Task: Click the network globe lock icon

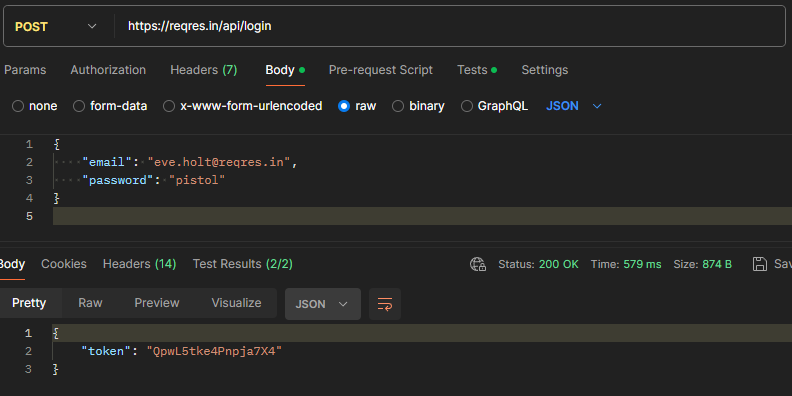Action: (478, 264)
